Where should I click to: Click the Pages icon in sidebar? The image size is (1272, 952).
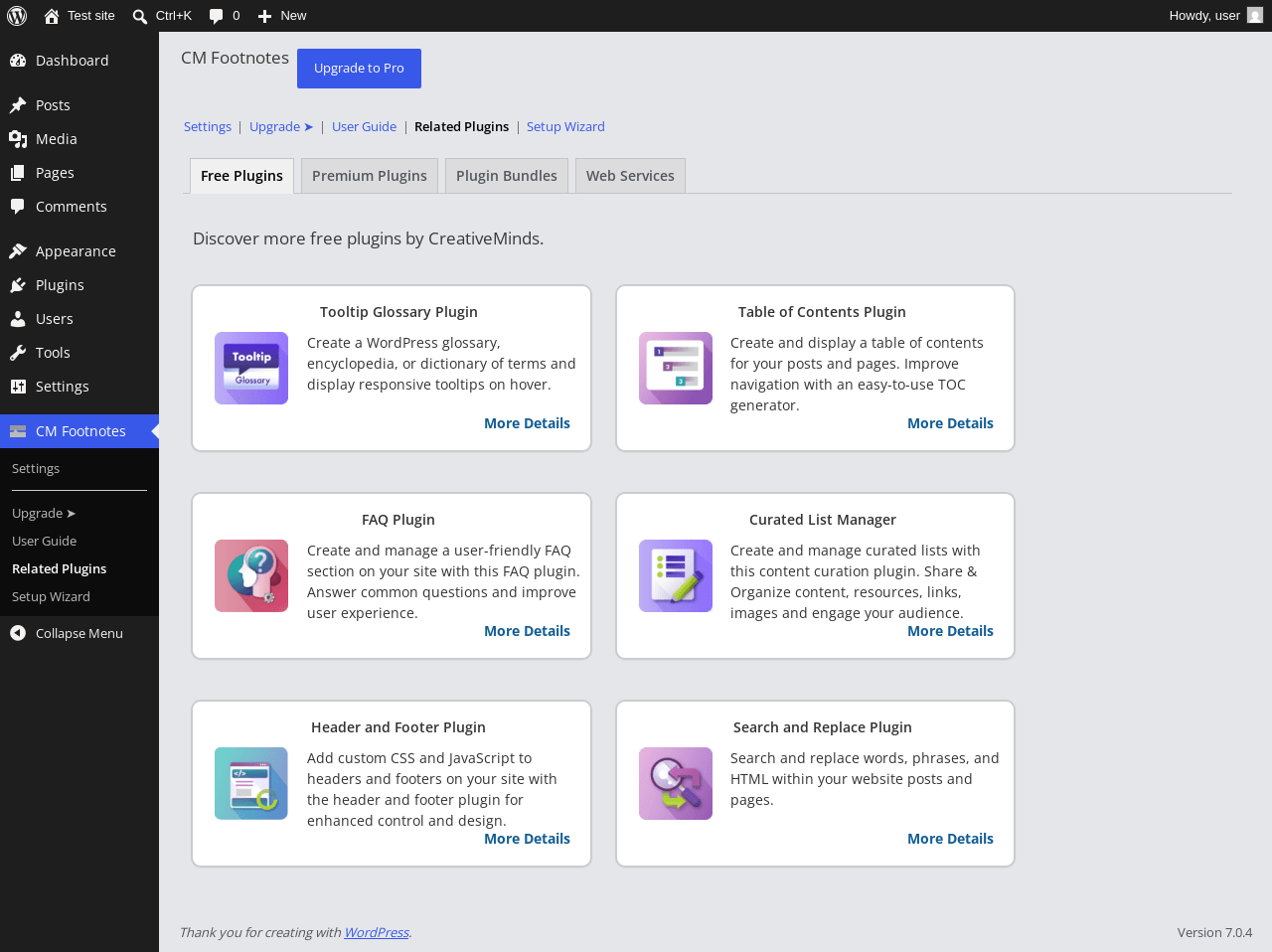click(18, 173)
